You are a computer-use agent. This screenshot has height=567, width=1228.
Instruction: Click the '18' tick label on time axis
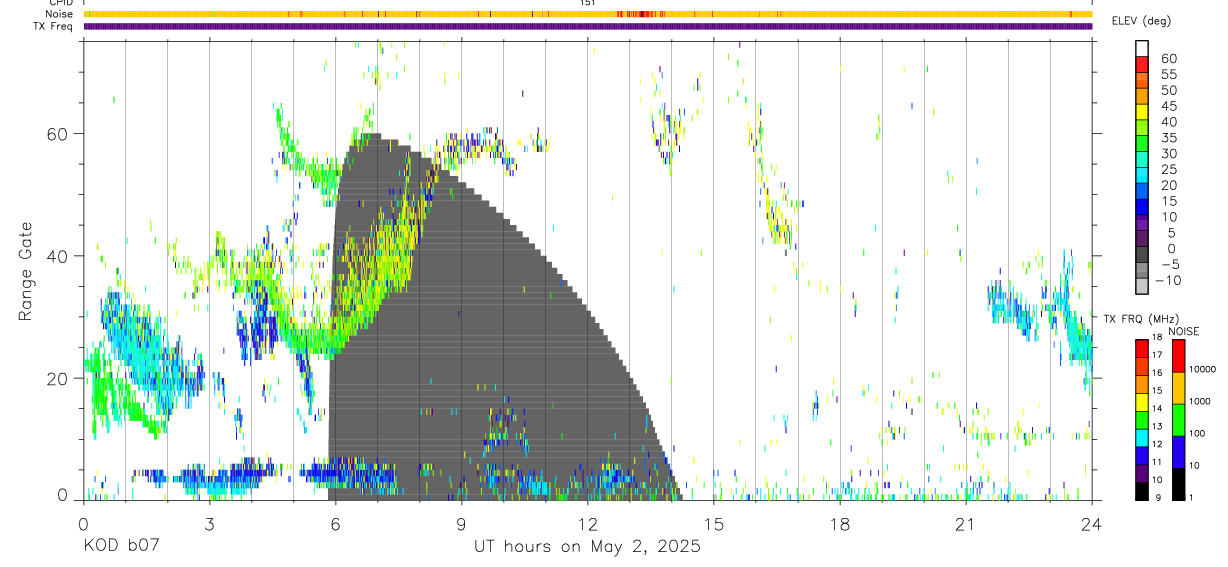(x=839, y=524)
